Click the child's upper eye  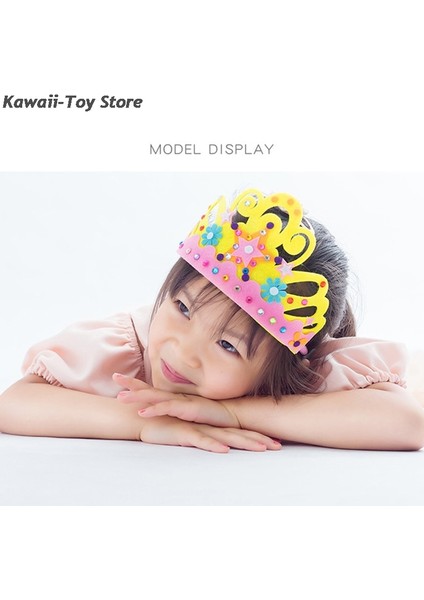(183, 308)
